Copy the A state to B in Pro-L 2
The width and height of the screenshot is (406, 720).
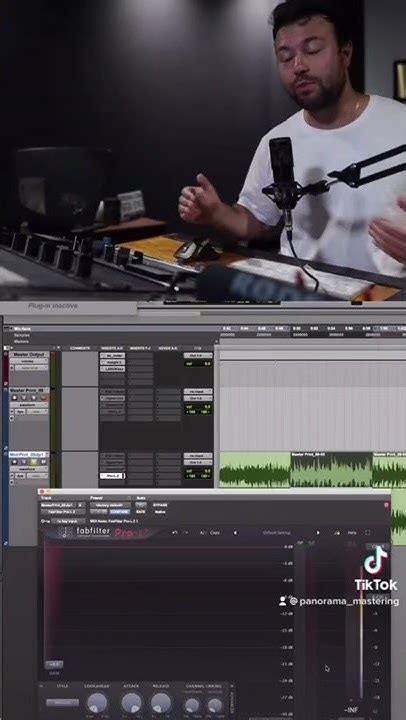pos(214,533)
